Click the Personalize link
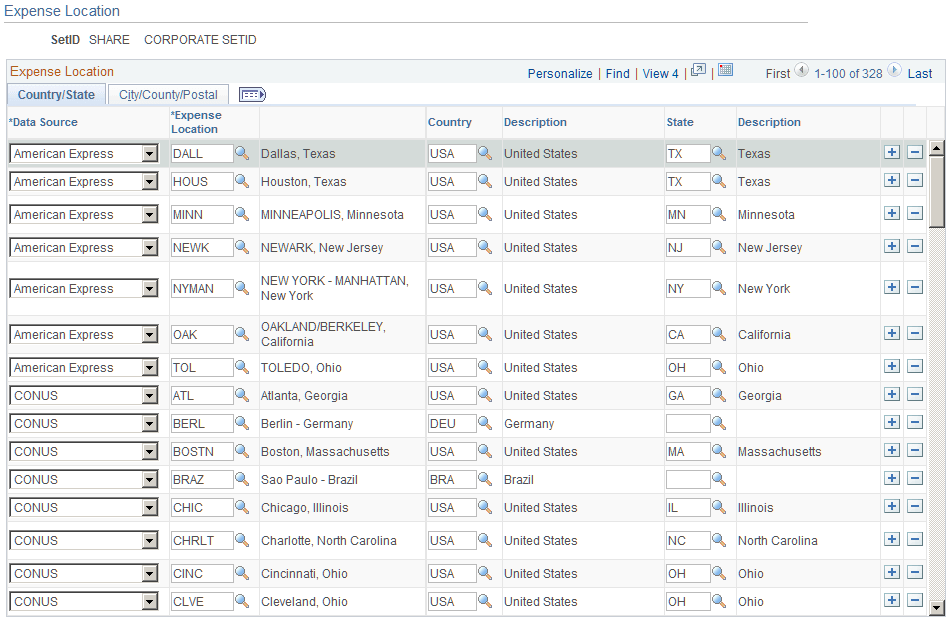The height and width of the screenshot is (622, 948). pos(560,73)
